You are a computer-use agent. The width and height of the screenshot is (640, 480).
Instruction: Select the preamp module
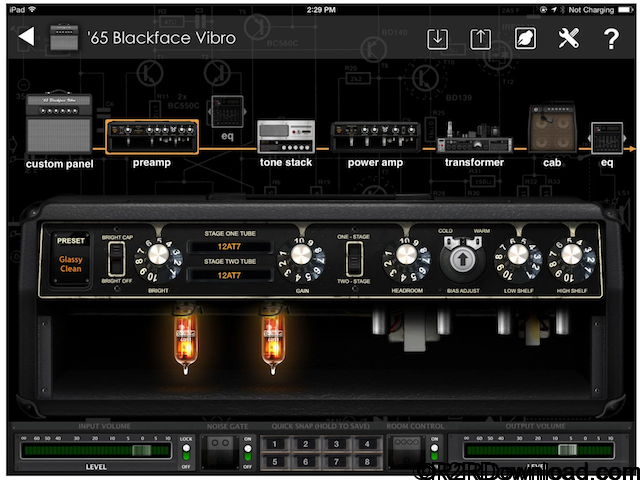coord(152,137)
